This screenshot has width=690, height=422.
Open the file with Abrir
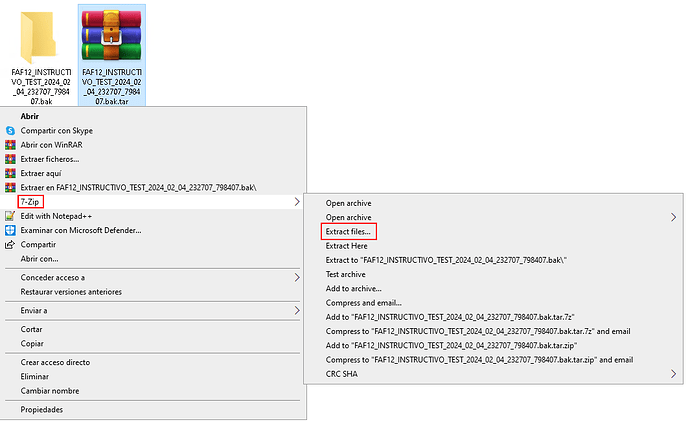tap(29, 116)
